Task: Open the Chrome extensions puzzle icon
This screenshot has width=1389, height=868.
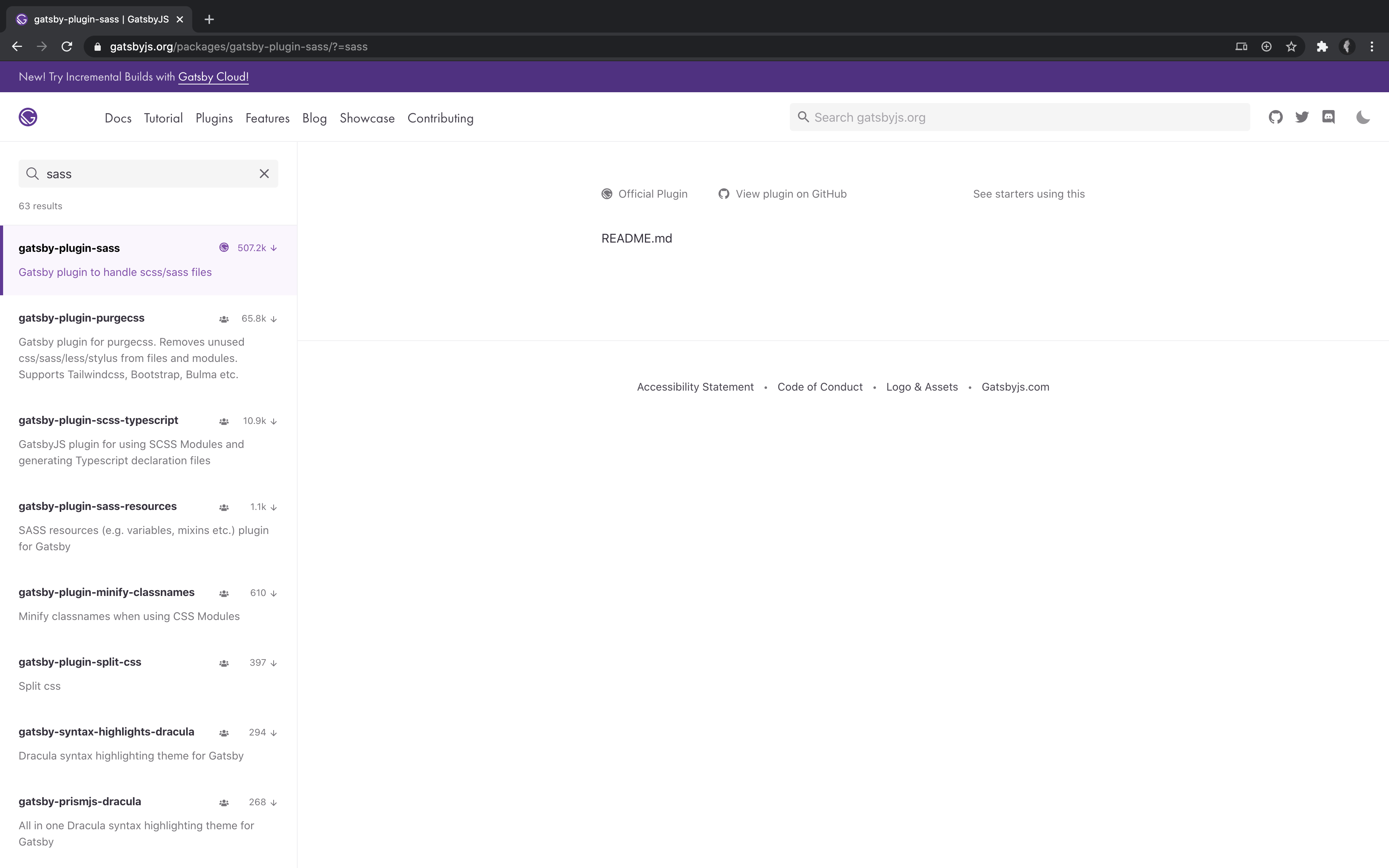Action: (x=1322, y=46)
